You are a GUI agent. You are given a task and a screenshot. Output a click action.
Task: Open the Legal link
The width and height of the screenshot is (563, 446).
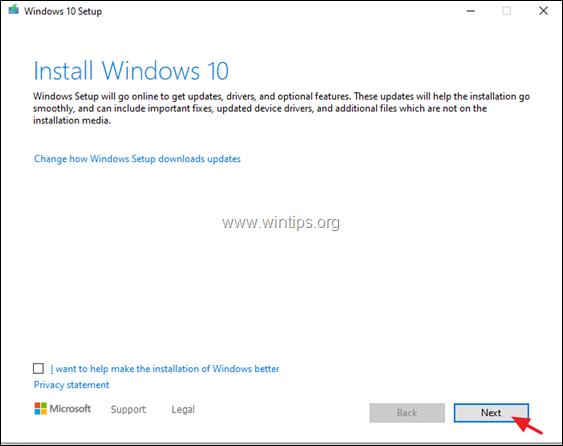point(183,409)
